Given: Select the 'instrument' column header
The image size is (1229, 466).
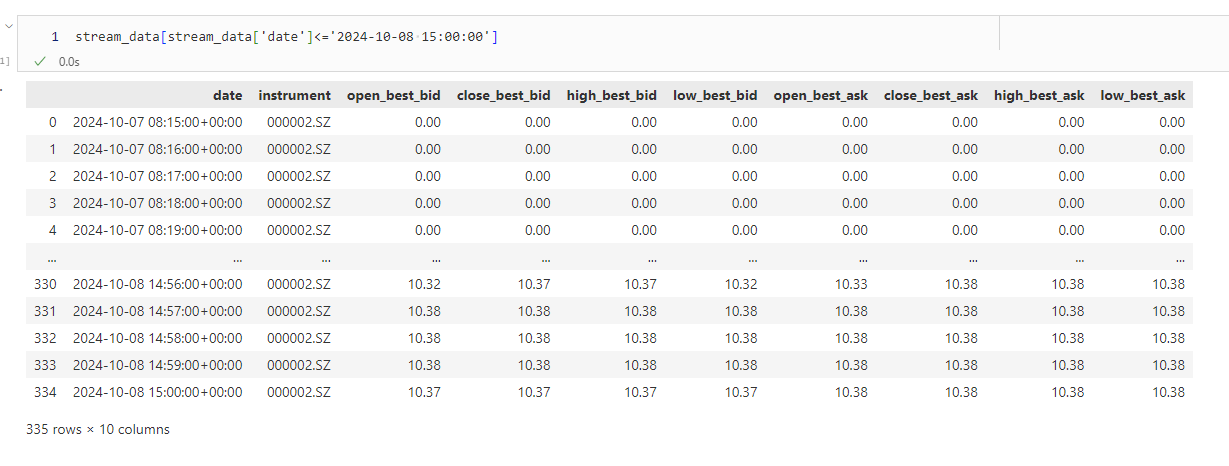Looking at the screenshot, I should click(294, 96).
